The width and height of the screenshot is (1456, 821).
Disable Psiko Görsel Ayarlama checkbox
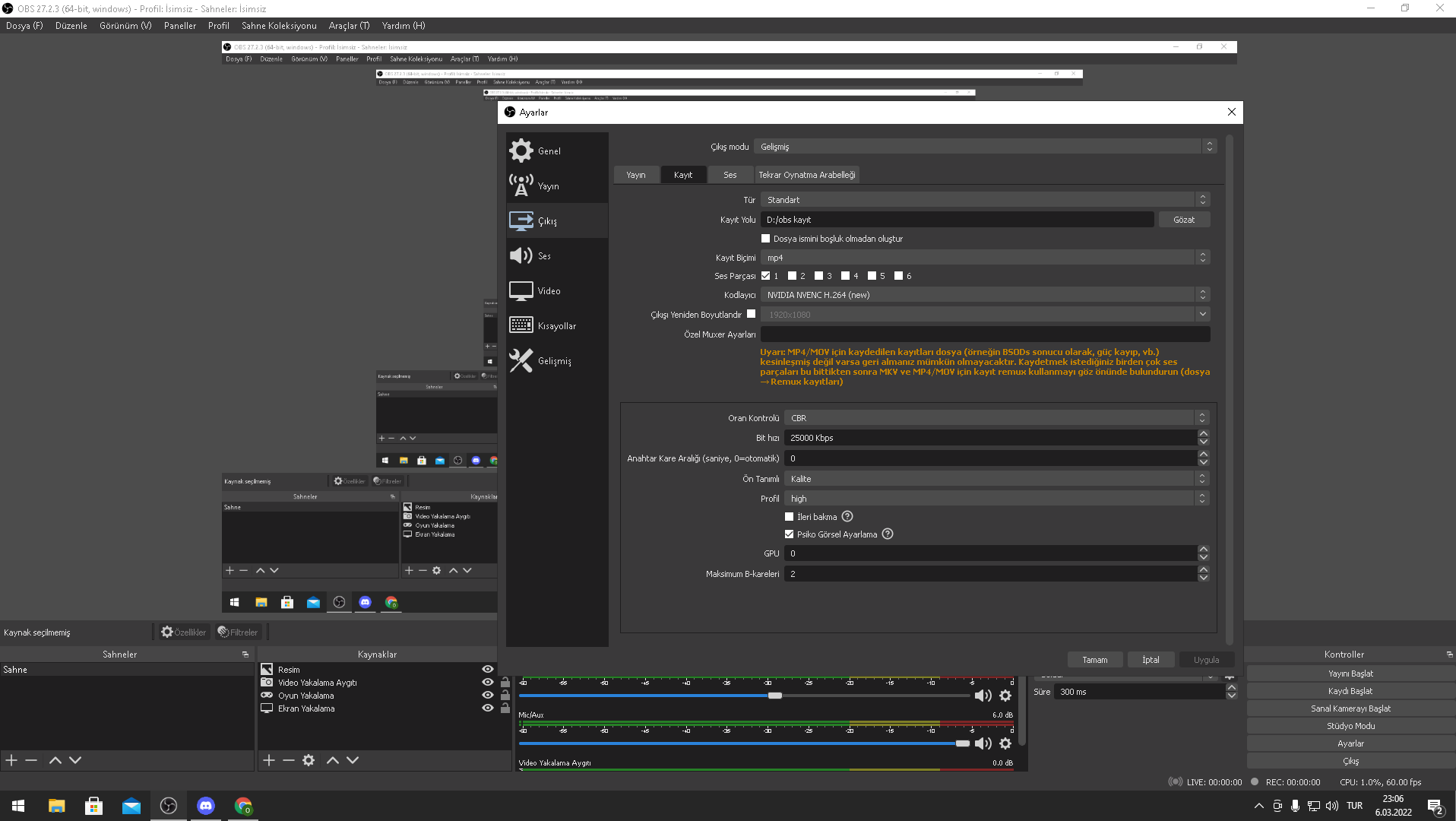point(790,534)
